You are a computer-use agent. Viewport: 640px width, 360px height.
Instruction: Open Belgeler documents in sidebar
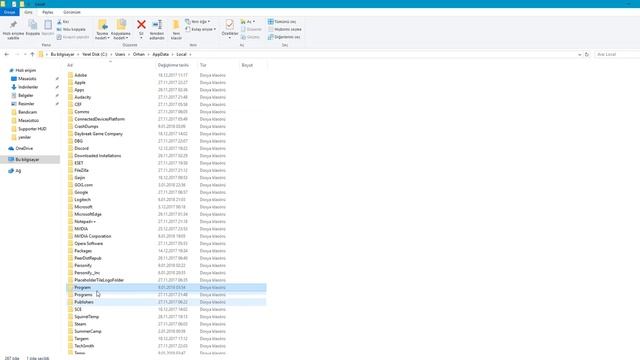[x=25, y=96]
